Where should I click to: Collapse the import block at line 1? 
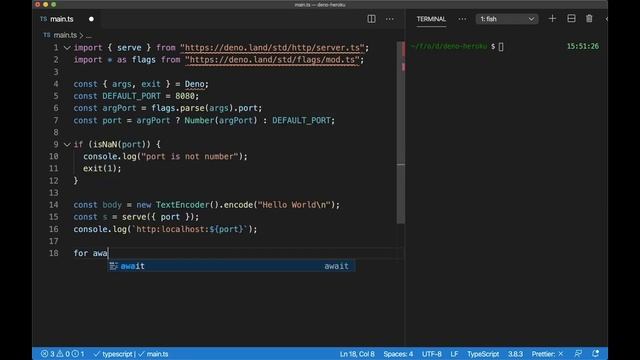pyautogui.click(x=67, y=48)
